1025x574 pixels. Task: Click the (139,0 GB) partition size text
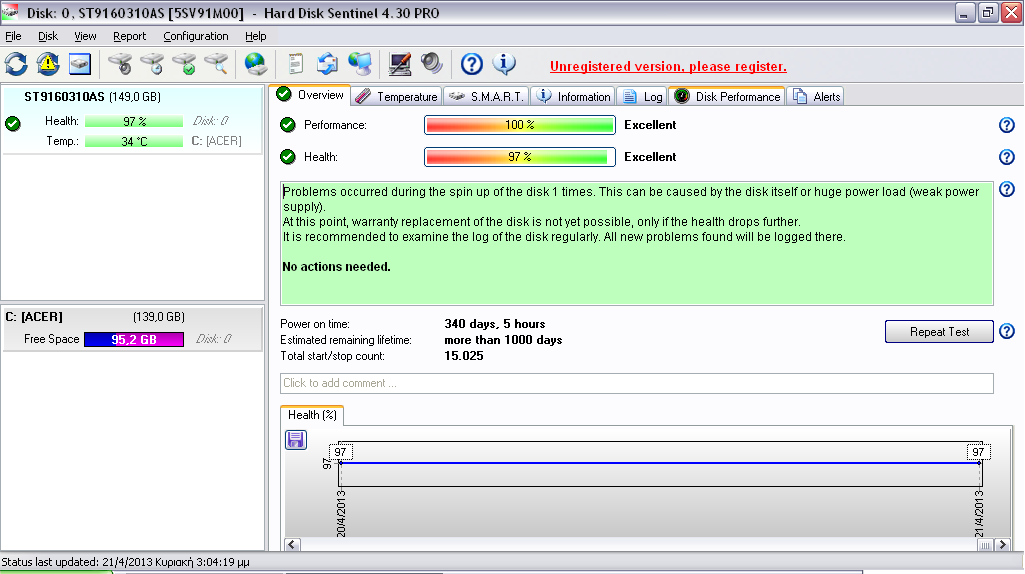[x=159, y=317]
